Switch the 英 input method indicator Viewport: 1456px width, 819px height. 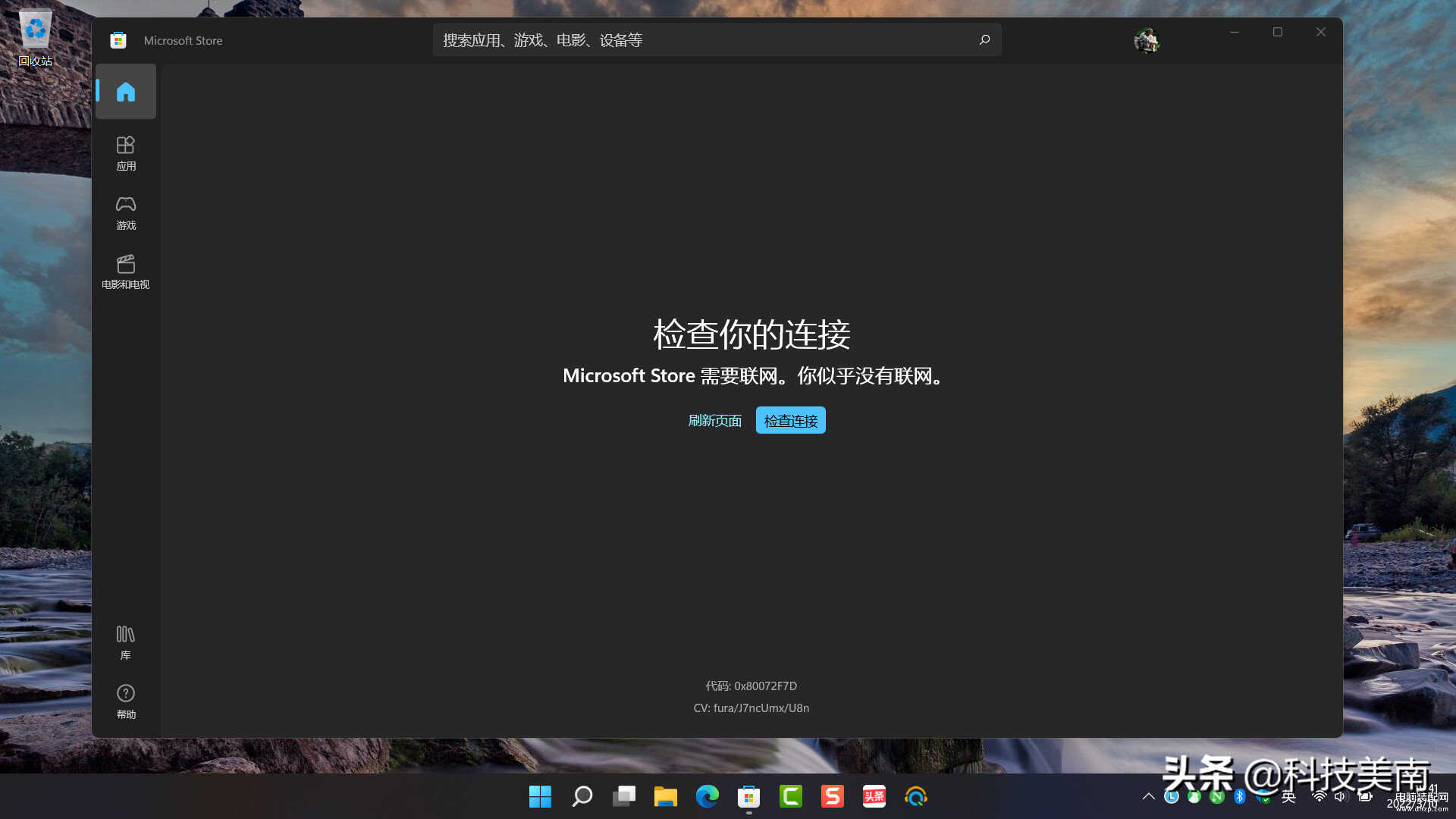click(x=1288, y=796)
